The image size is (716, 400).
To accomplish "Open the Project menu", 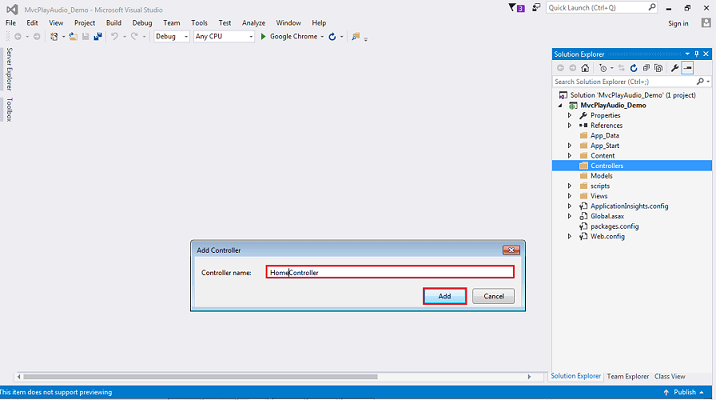I will tap(84, 23).
